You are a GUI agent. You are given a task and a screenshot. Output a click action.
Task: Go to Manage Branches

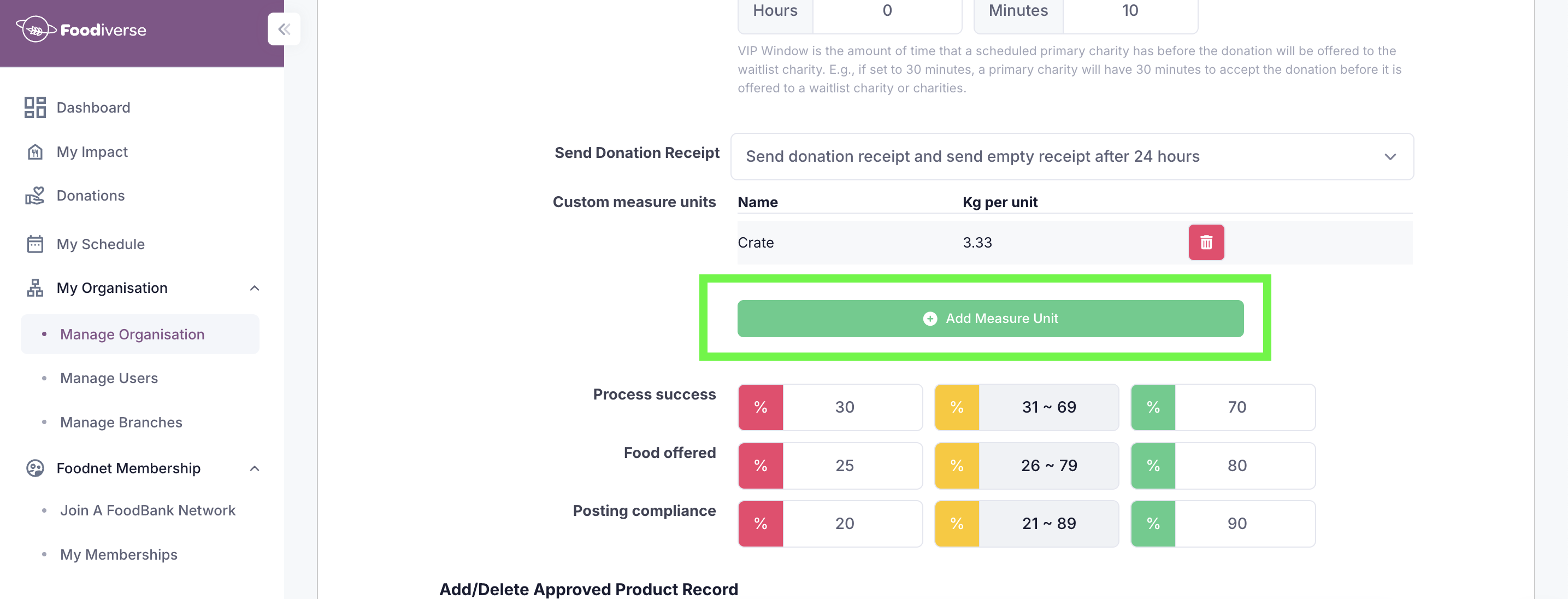point(121,422)
